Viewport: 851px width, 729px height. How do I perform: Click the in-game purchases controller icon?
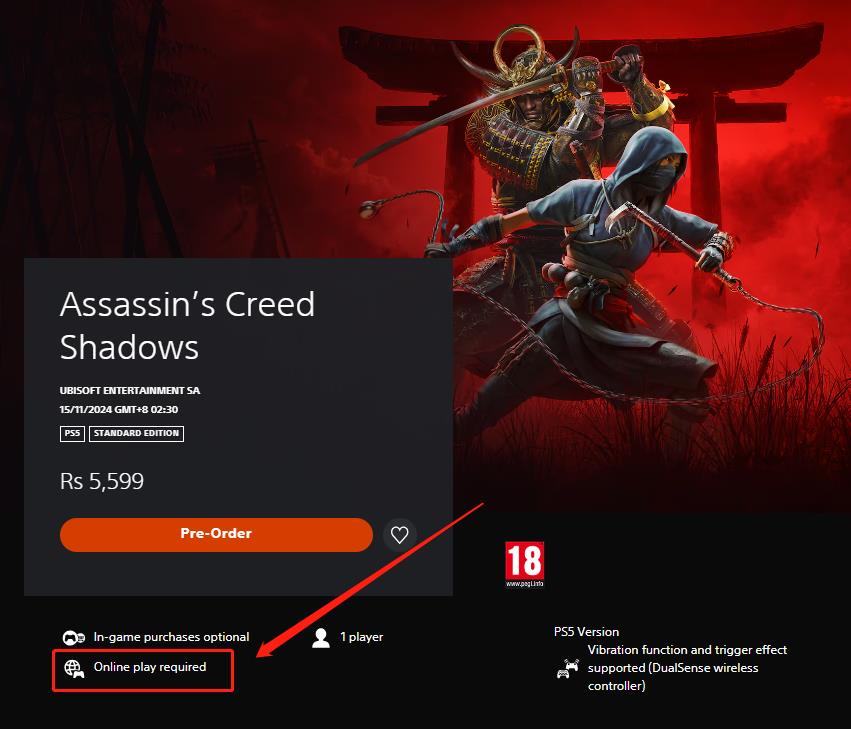click(x=74, y=637)
